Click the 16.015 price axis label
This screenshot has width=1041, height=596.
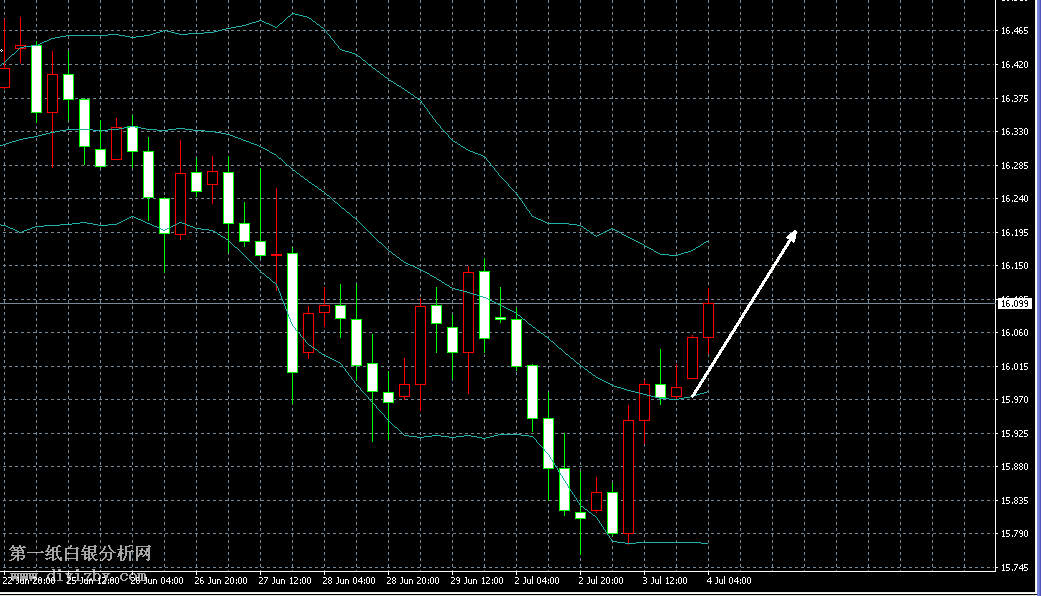(x=1014, y=367)
